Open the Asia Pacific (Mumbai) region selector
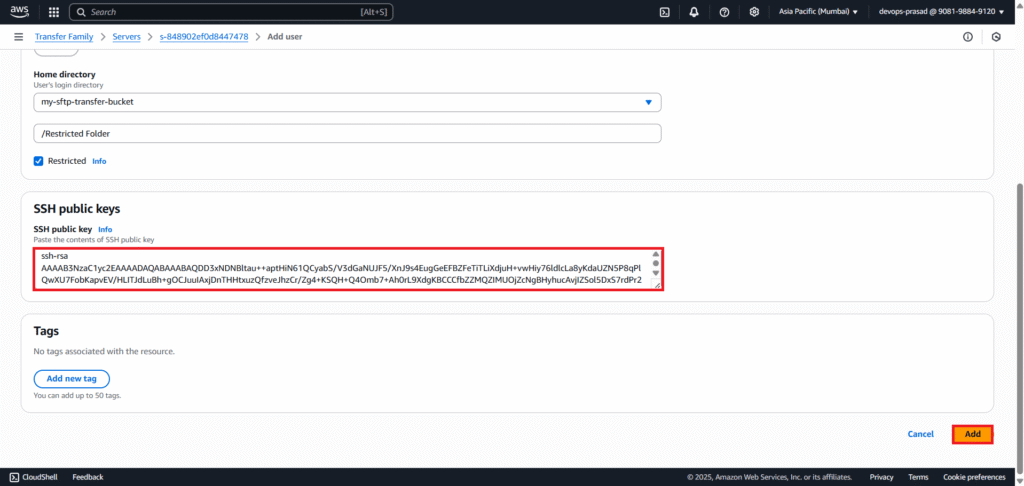Image resolution: width=1024 pixels, height=486 pixels. point(818,12)
